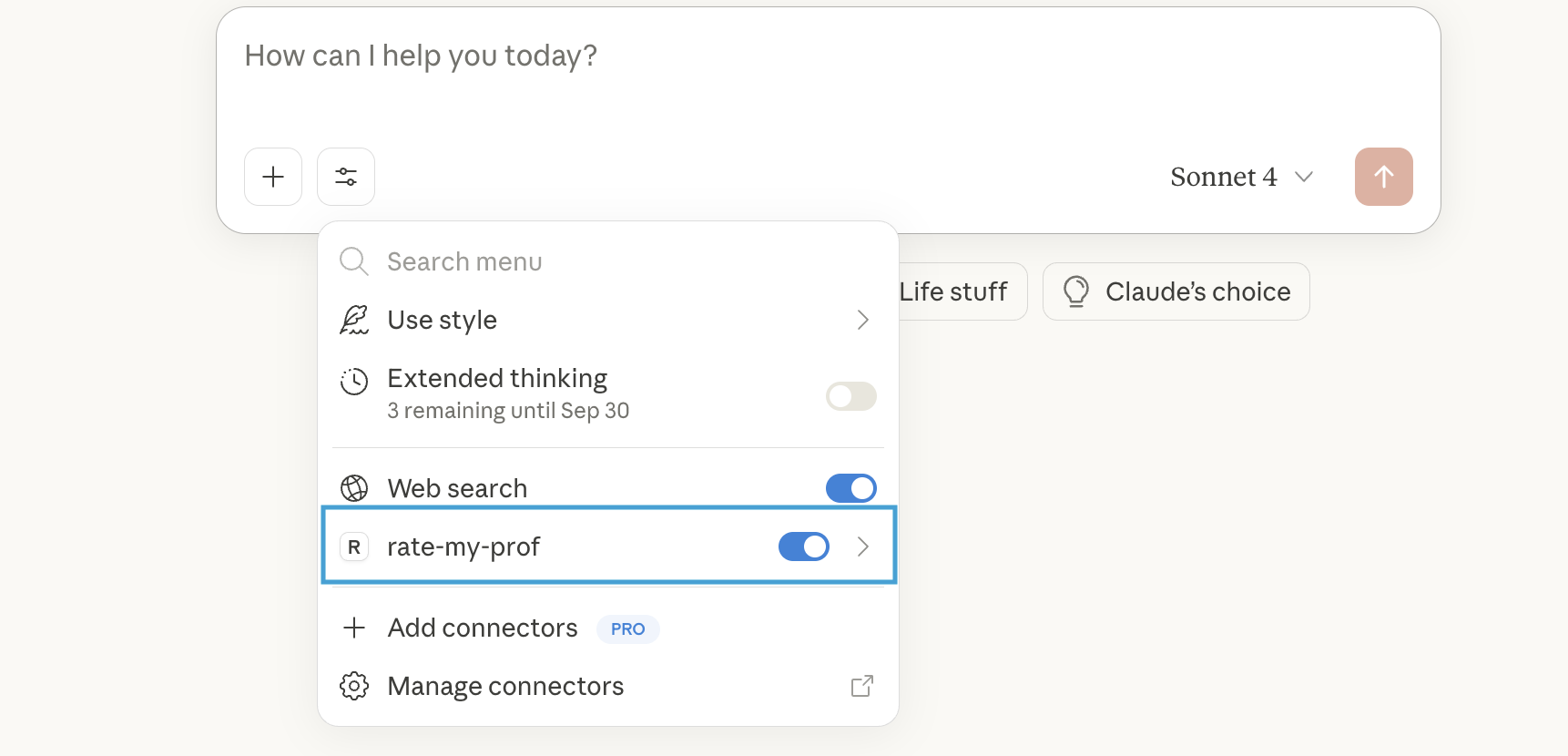
Task: Click the rate-my-prof R icon
Action: coord(354,547)
